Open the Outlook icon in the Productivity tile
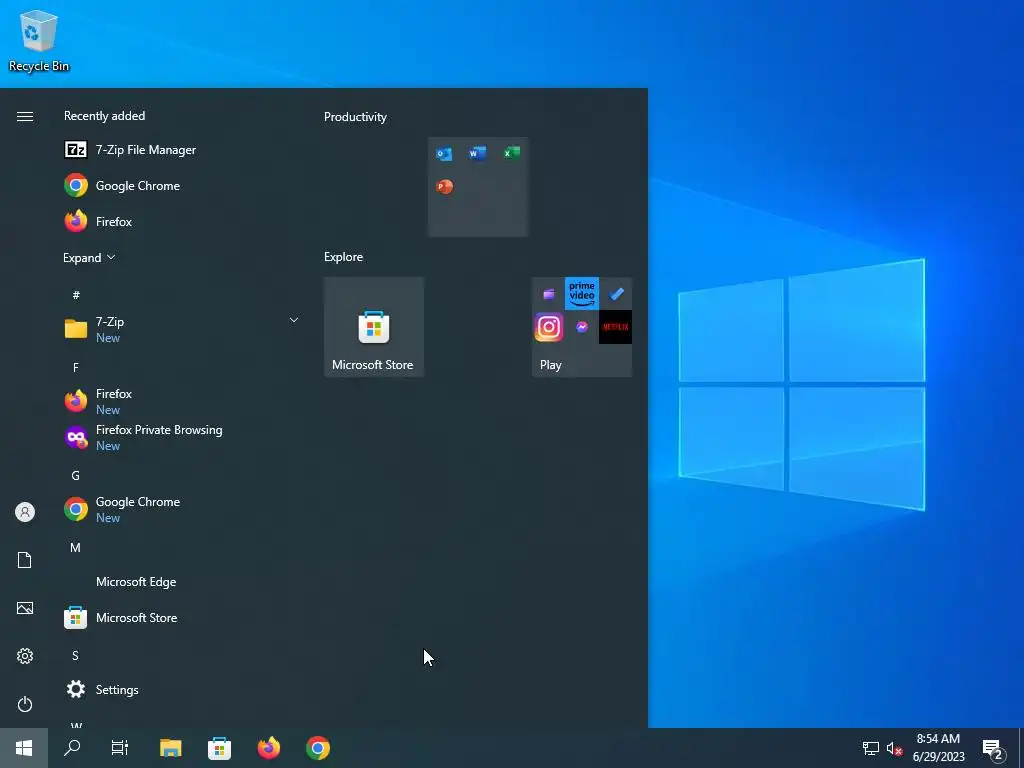 [x=444, y=153]
